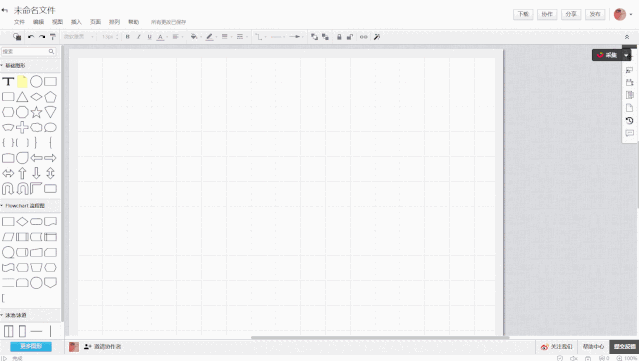Viewport: 639px width, 361px height.
Task: Open the comments speech bubble panel icon
Action: click(630, 133)
